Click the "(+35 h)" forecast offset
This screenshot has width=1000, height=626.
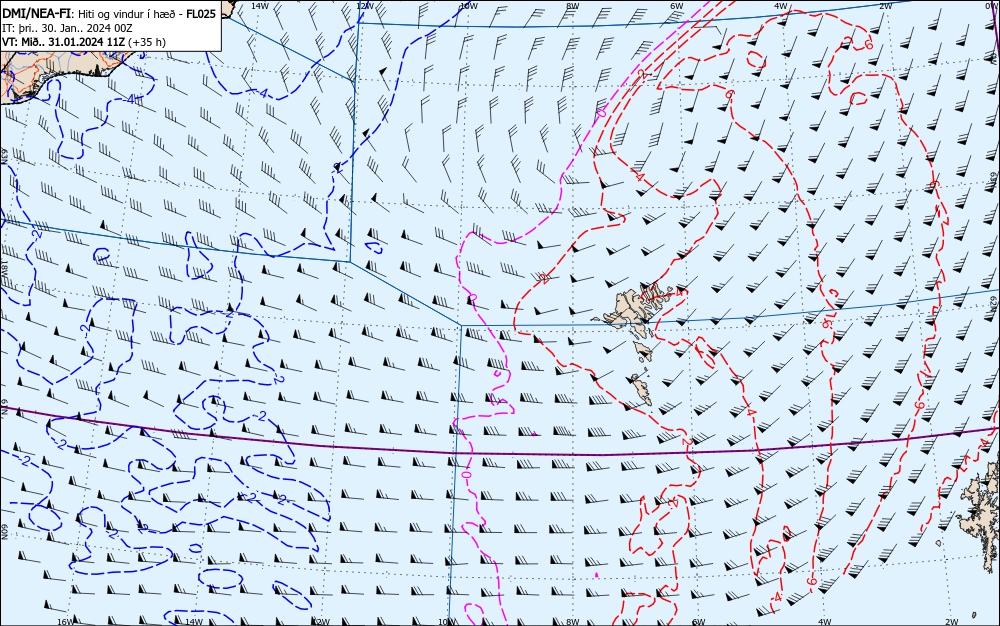pos(147,42)
